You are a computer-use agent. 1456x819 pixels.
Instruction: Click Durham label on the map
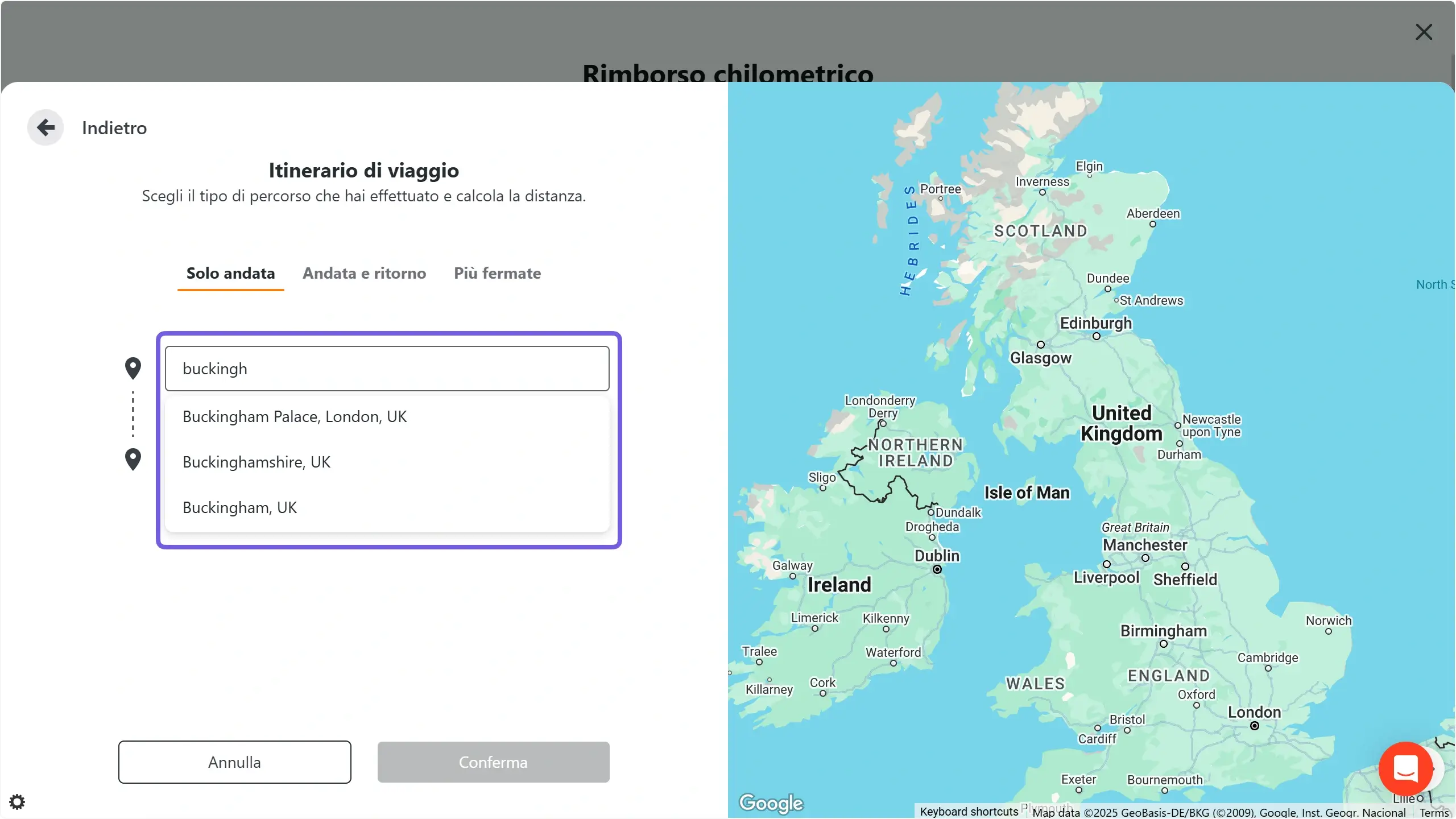pyautogui.click(x=1178, y=454)
